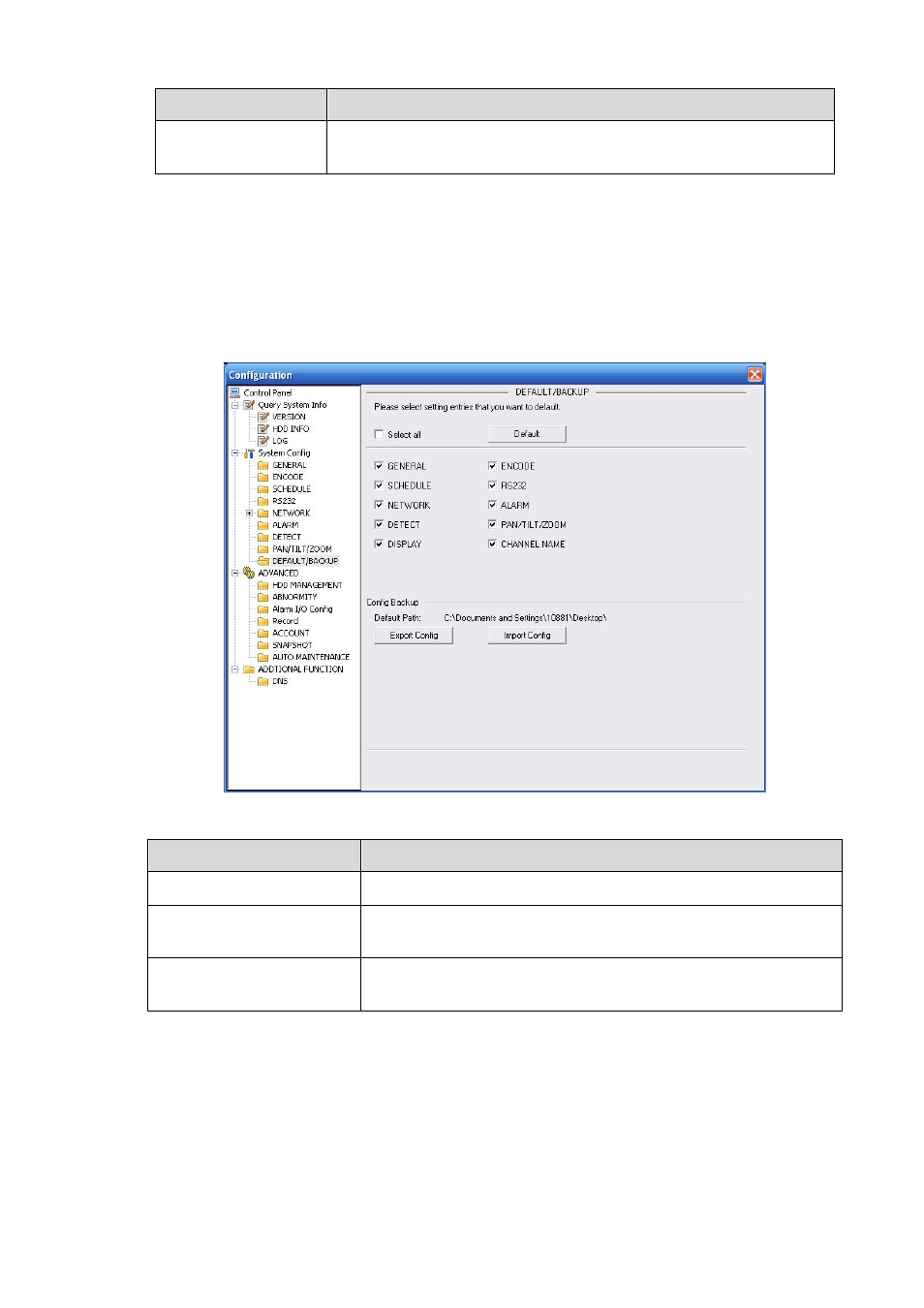Select the ADDTIONAL FUNCTION tree label

(x=300, y=670)
